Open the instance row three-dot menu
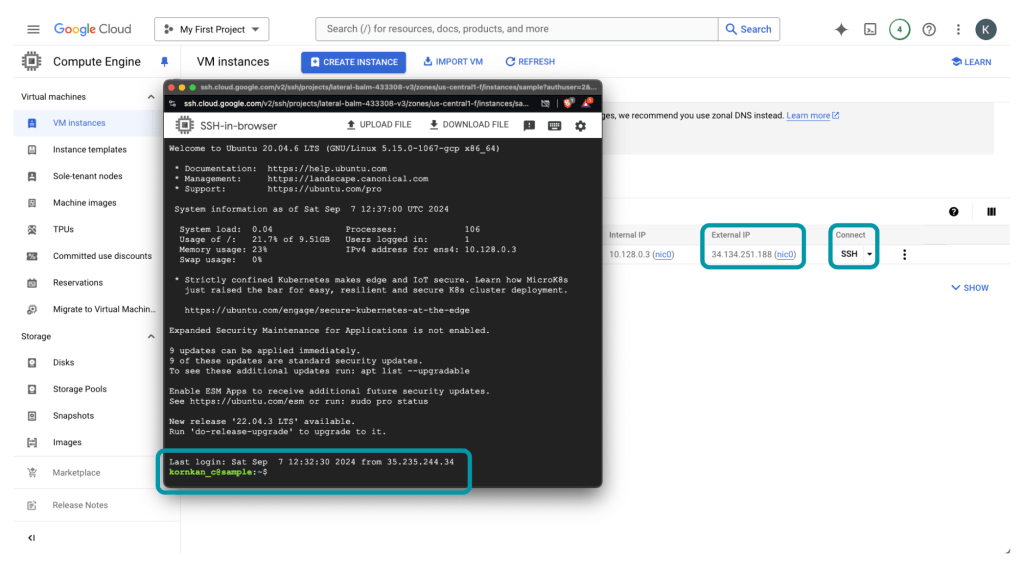Viewport: 1023px width, 566px height. pos(905,255)
